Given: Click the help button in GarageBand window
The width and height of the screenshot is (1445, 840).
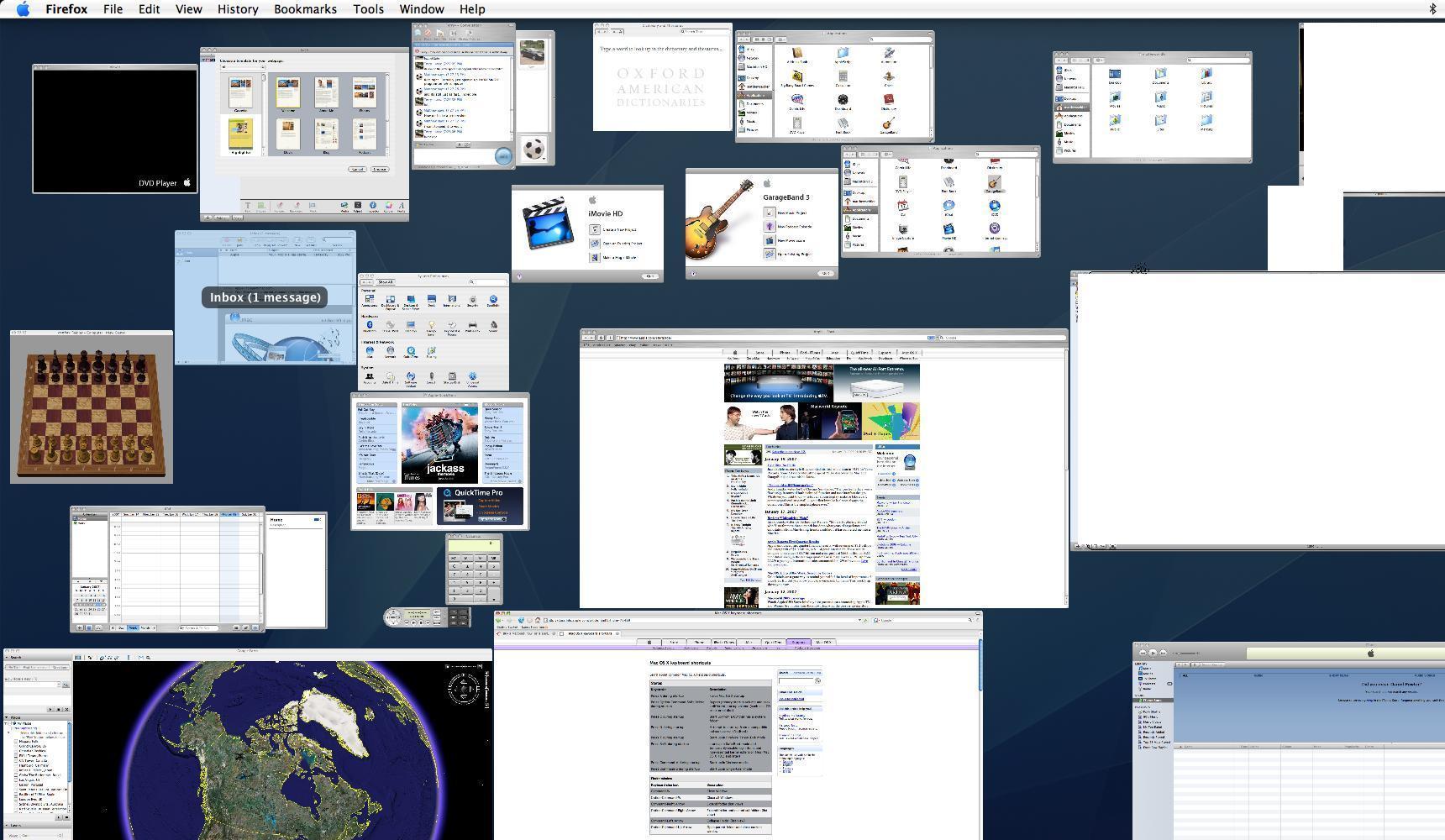Looking at the screenshot, I should pos(693,273).
